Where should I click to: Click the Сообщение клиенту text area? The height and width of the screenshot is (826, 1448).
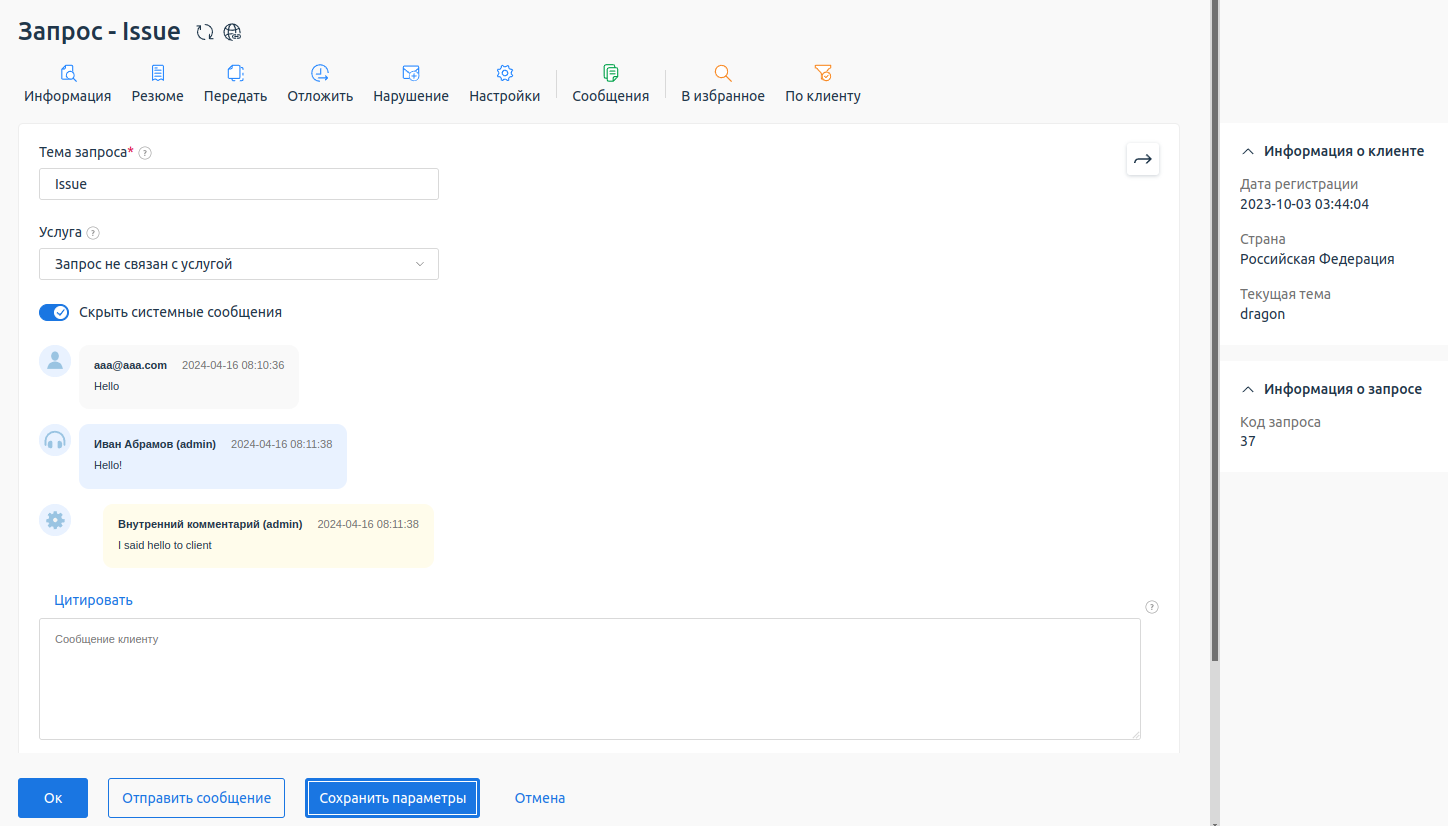point(589,679)
